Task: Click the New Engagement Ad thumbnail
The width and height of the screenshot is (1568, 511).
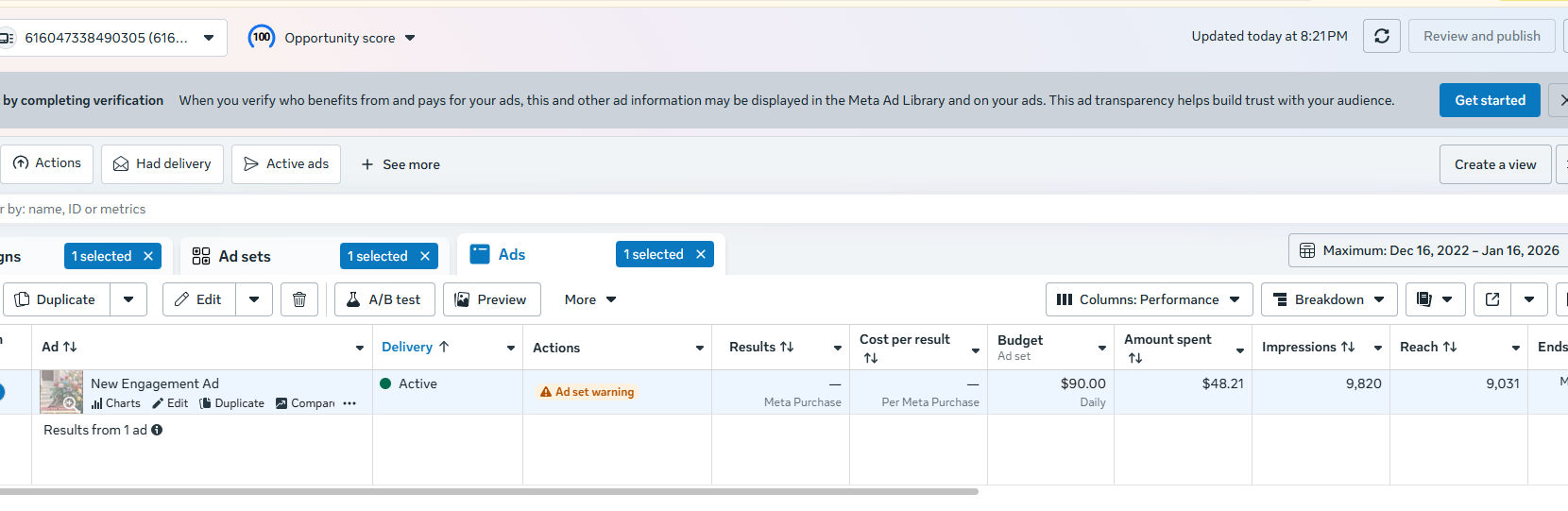Action: click(61, 391)
